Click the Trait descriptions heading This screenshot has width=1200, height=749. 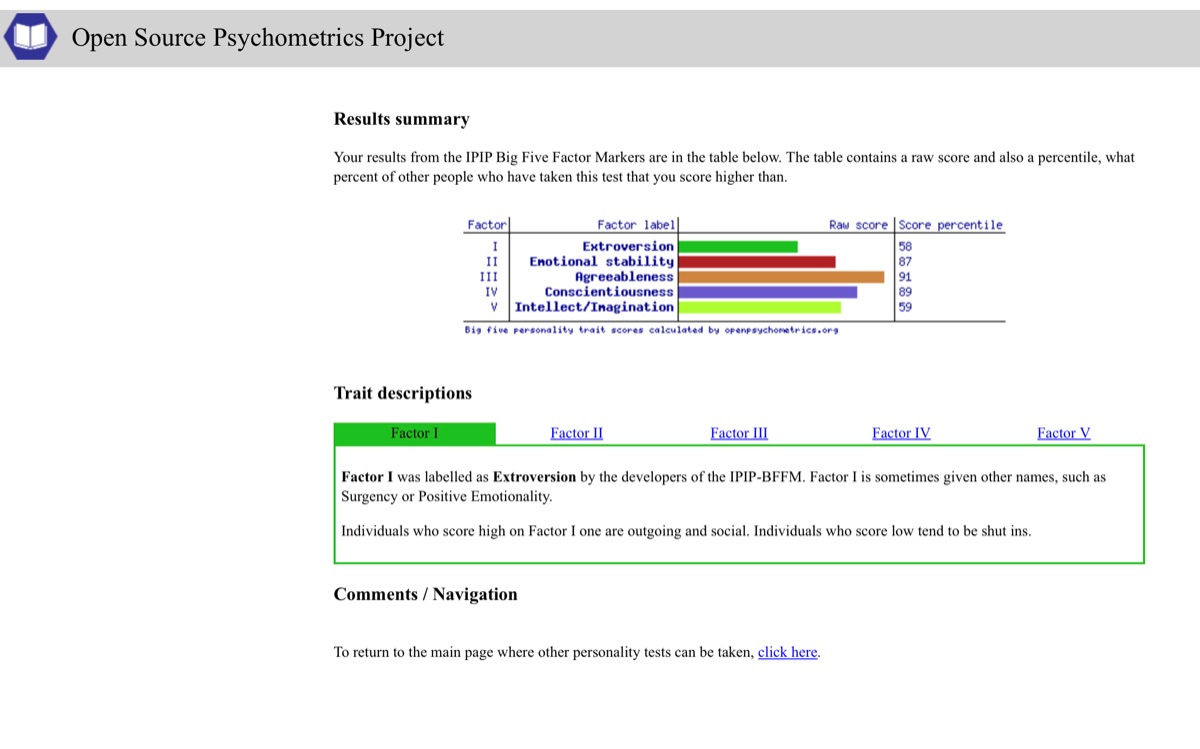pos(402,393)
